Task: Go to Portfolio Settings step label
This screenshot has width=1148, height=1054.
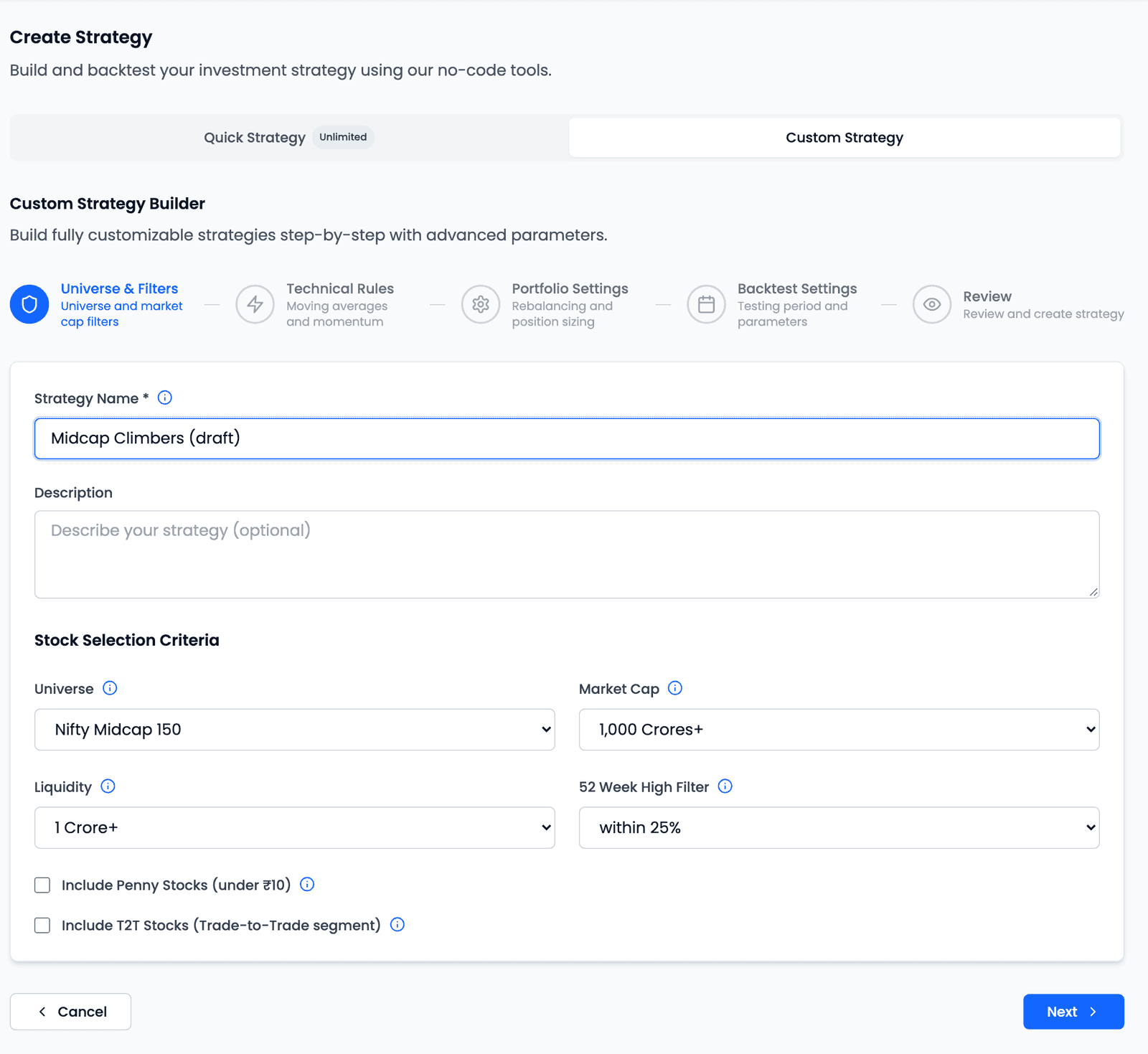Action: (570, 288)
